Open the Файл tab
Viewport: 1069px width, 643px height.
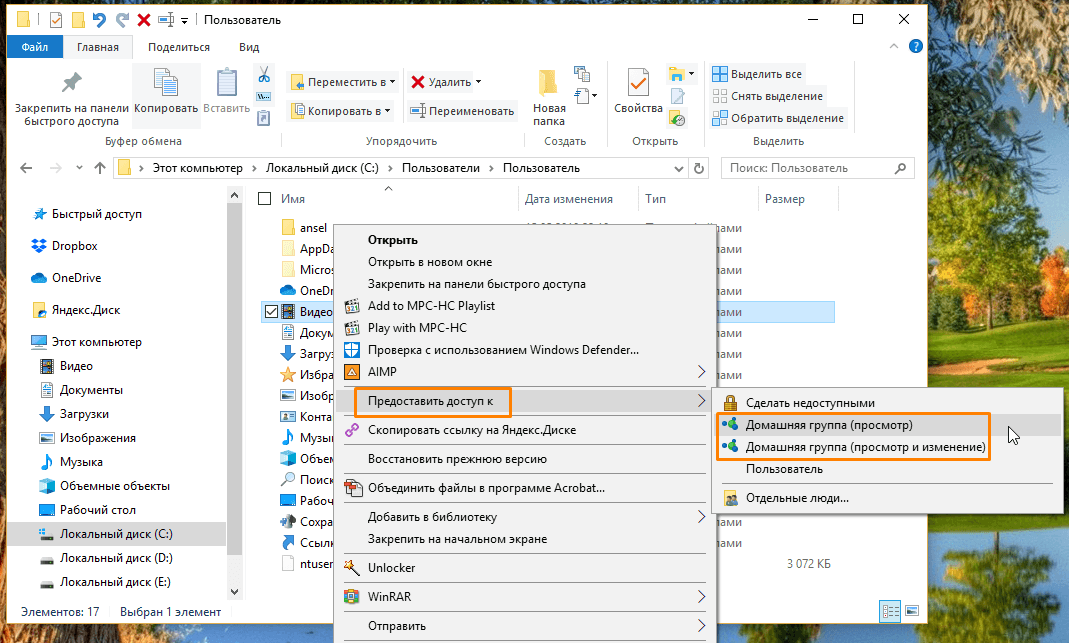35,46
